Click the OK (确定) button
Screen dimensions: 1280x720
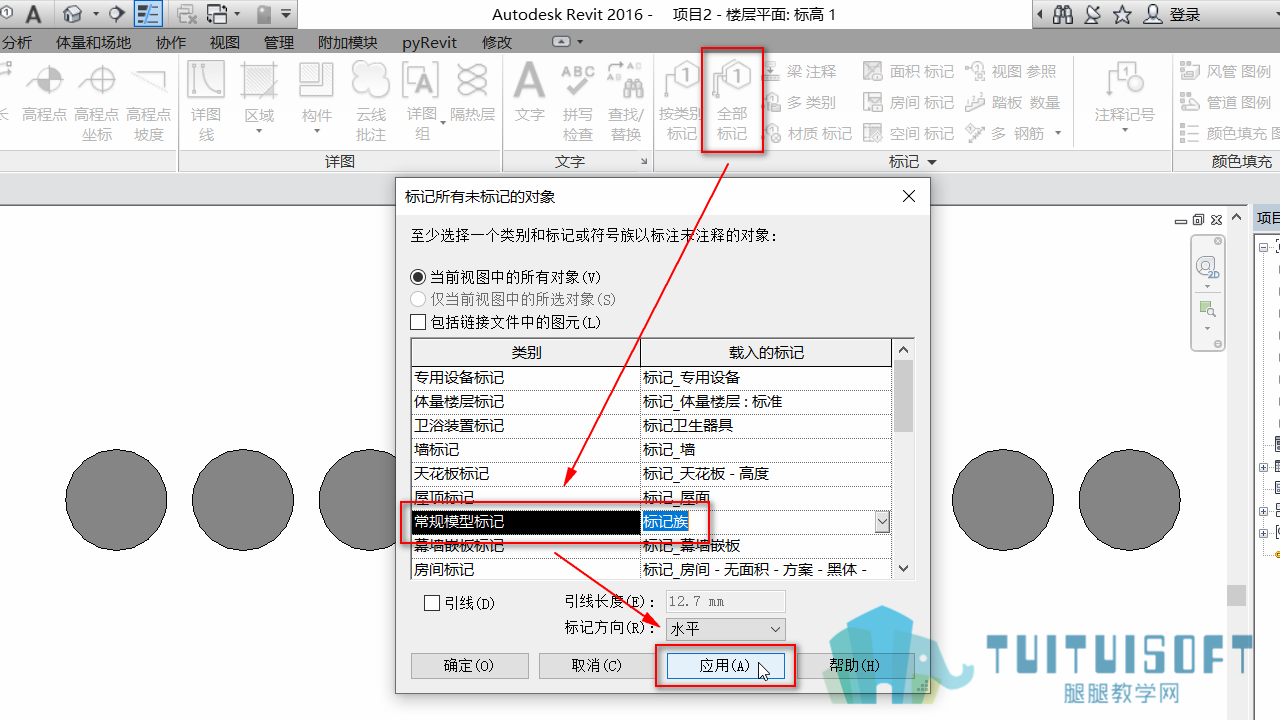click(x=470, y=666)
